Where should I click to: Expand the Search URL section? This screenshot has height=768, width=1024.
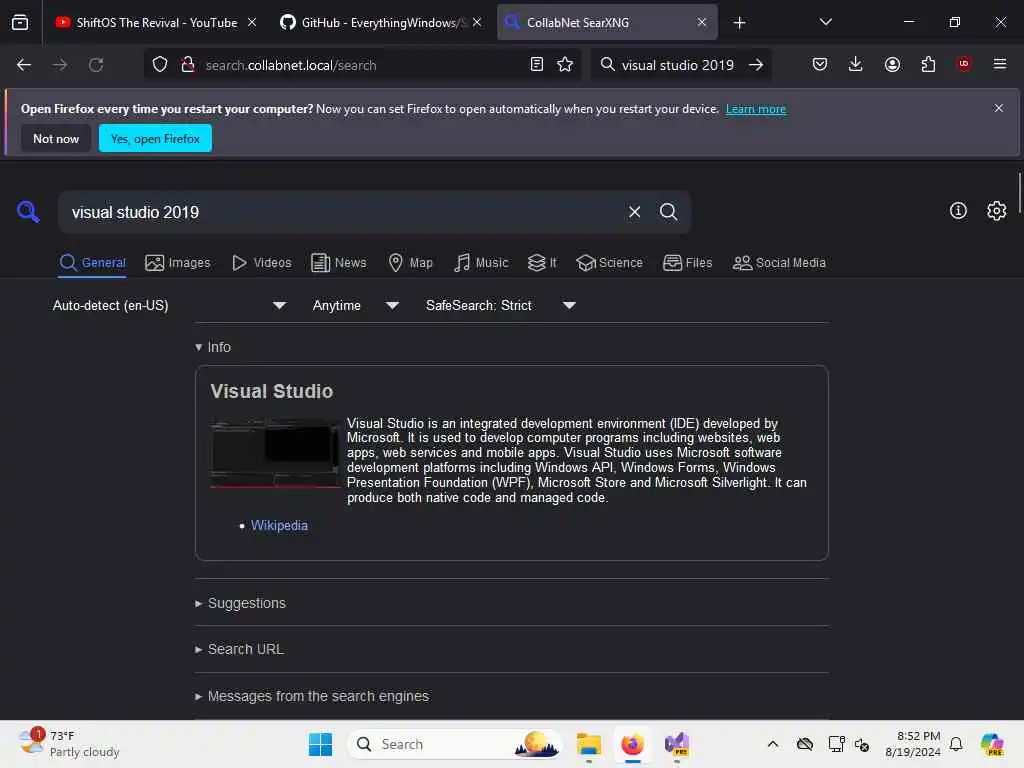239,649
